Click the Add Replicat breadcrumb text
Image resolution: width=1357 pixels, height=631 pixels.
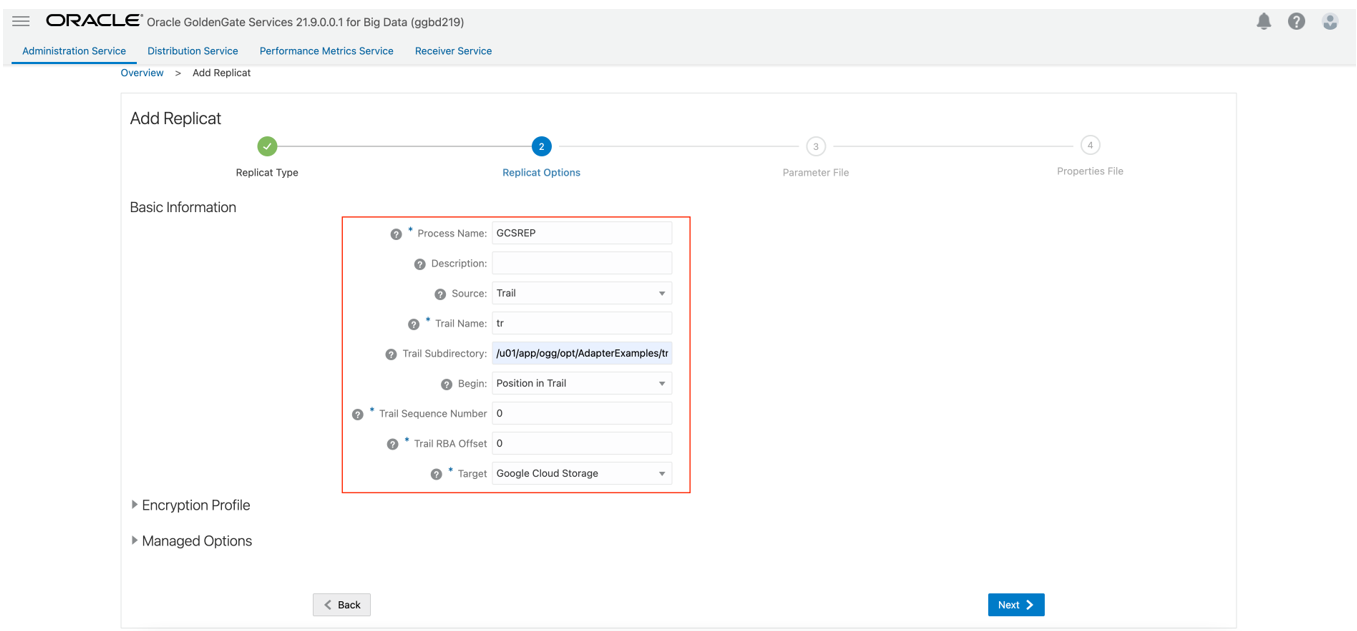[221, 73]
